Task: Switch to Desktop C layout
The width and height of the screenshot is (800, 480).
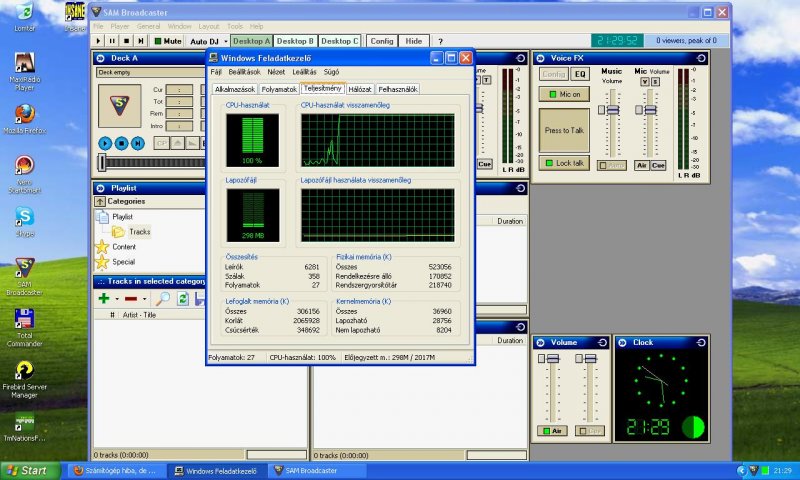Action: click(339, 41)
